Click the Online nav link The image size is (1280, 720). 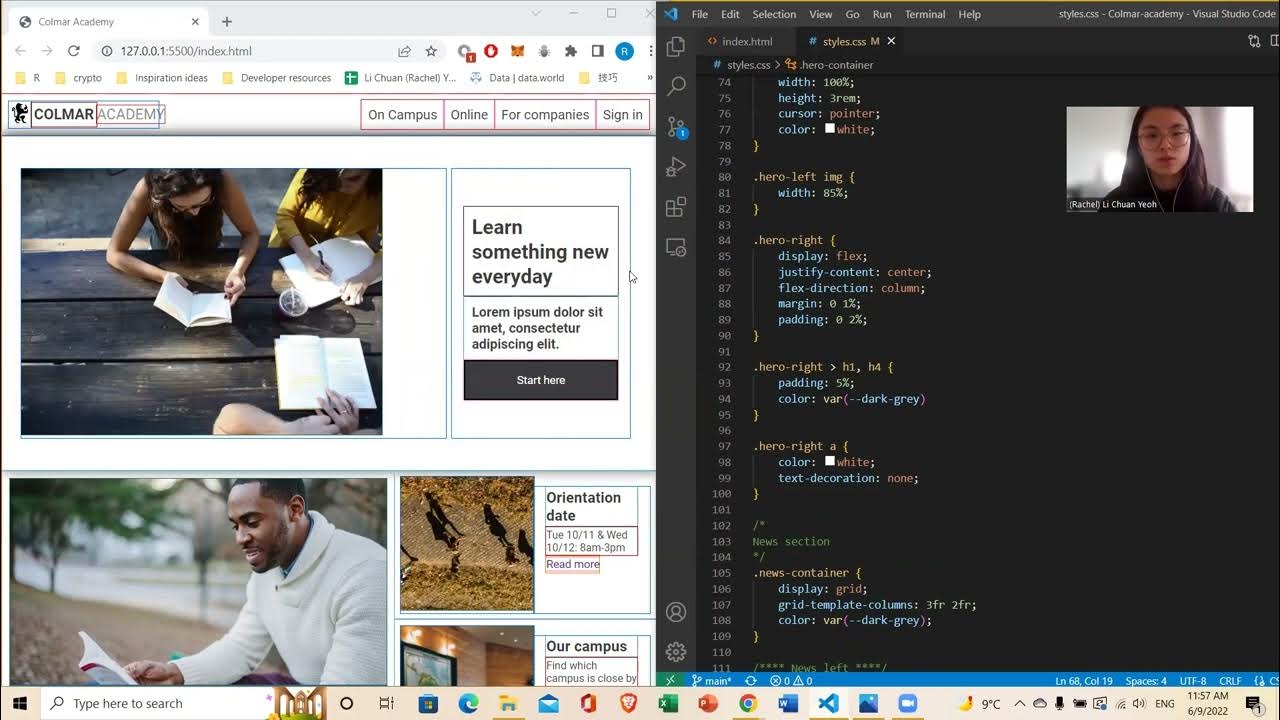click(x=469, y=114)
